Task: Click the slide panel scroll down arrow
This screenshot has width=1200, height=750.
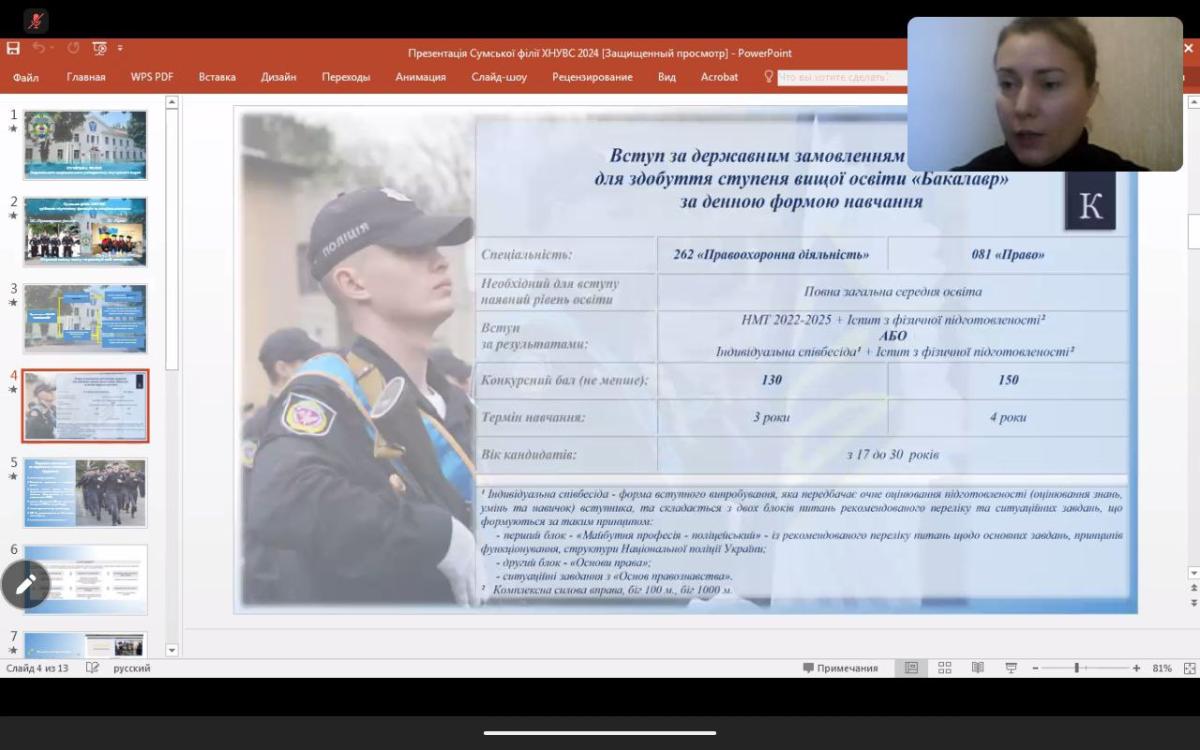Action: click(171, 650)
